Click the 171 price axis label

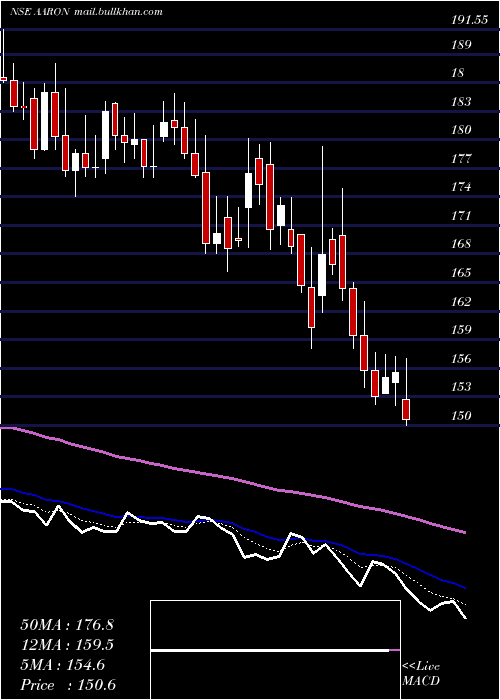click(x=461, y=216)
